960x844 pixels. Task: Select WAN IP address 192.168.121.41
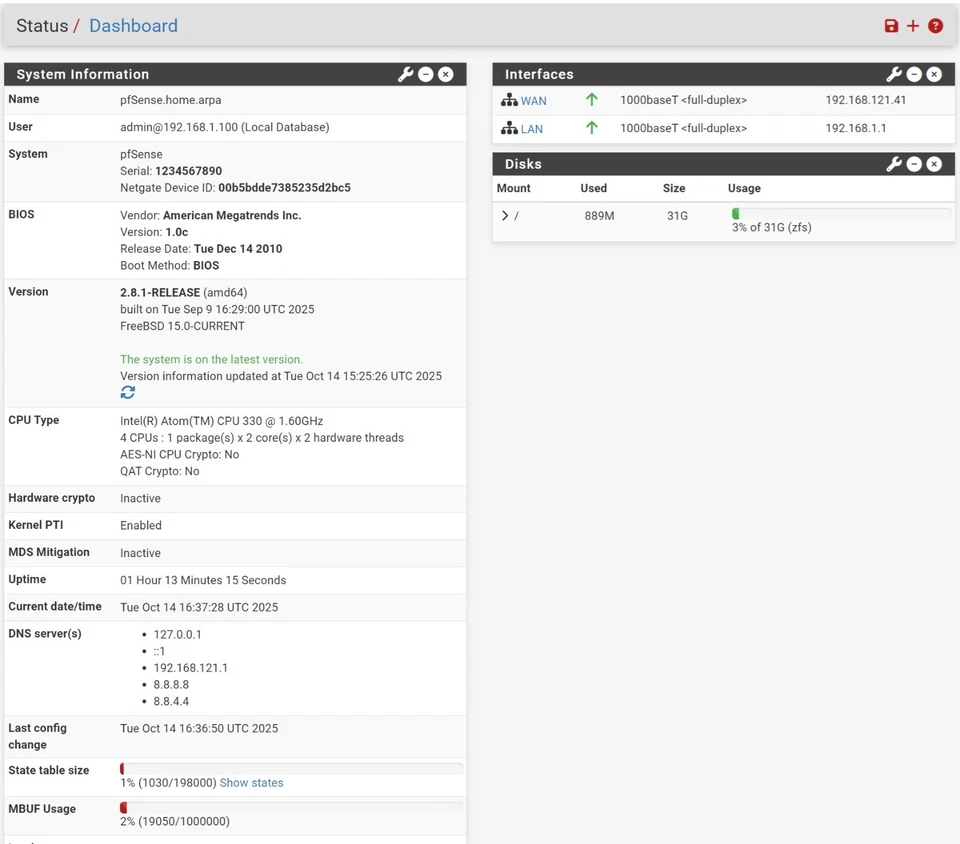(866, 100)
